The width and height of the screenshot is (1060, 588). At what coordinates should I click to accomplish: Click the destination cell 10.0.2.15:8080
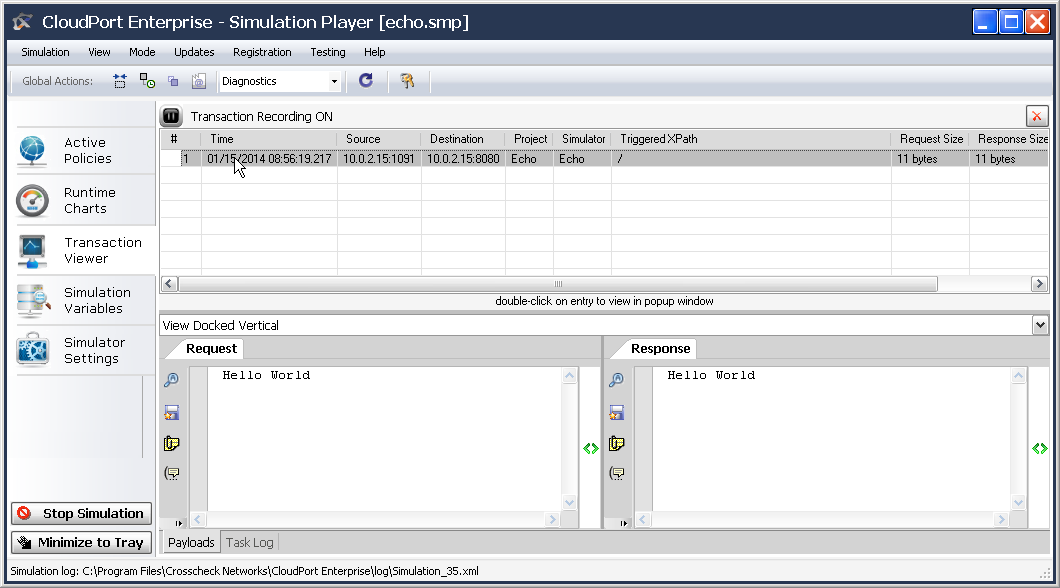click(x=463, y=159)
